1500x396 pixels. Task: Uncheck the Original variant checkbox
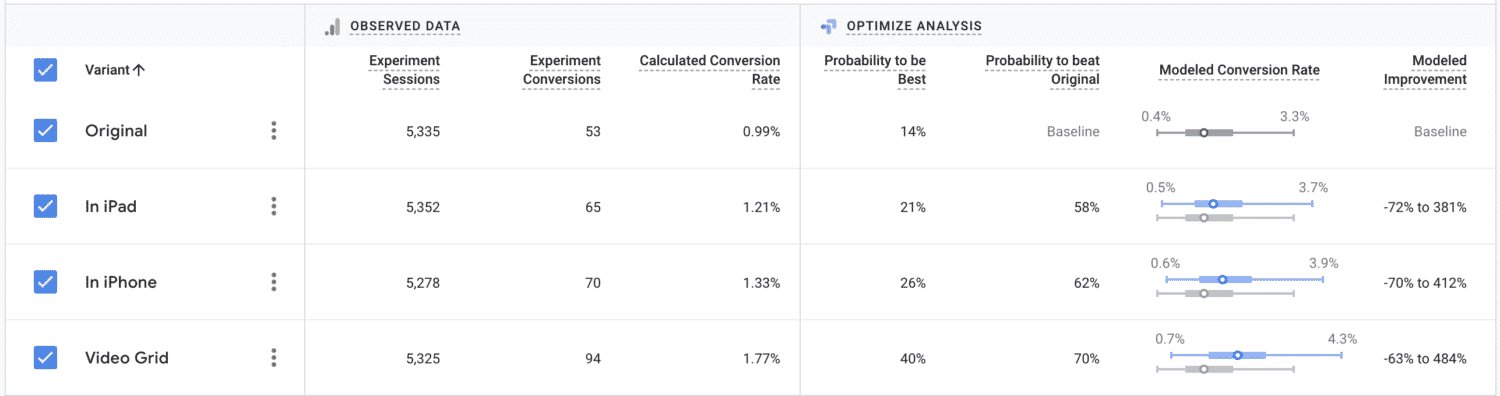click(x=45, y=131)
